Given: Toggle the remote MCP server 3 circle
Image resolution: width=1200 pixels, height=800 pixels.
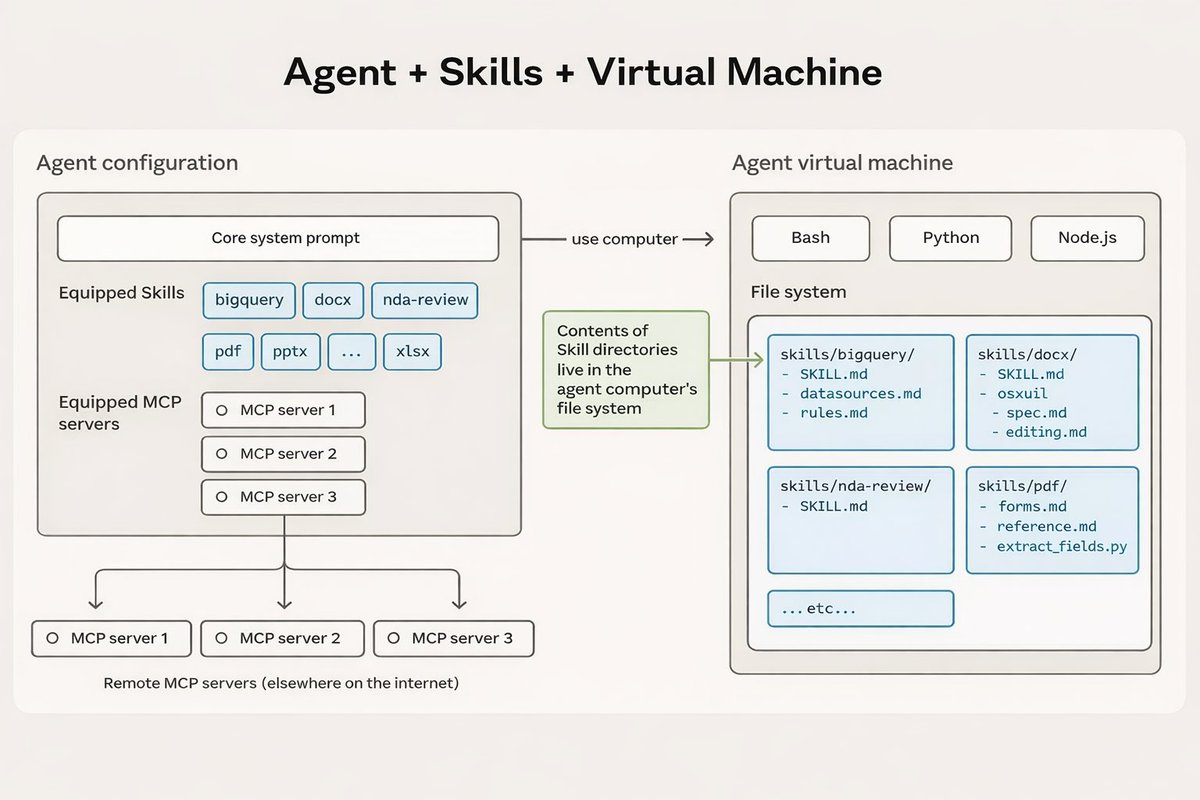Looking at the screenshot, I should (394, 638).
